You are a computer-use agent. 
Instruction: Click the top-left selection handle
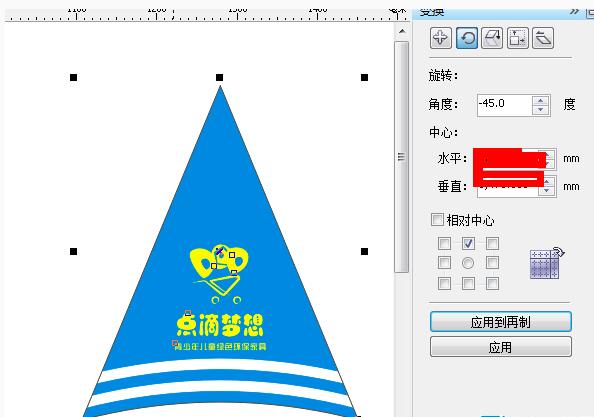coord(73,78)
